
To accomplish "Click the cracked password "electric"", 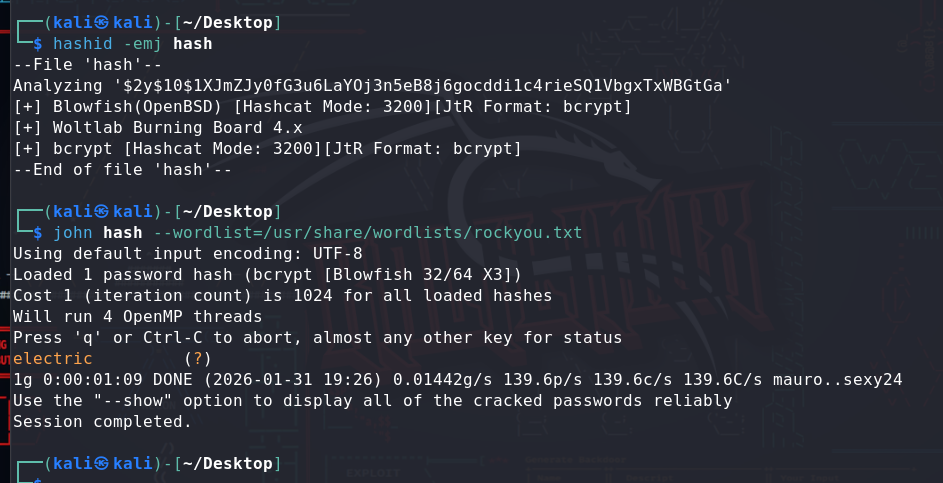I will tap(52, 359).
